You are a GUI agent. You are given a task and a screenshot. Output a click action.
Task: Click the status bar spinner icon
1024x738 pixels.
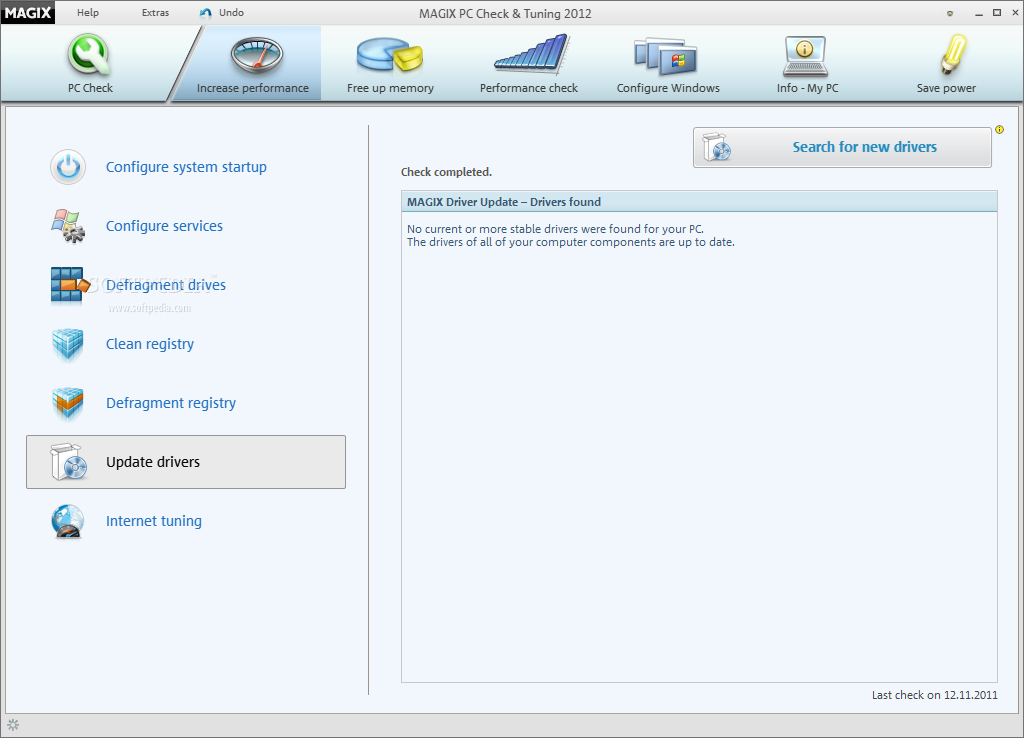[x=13, y=724]
